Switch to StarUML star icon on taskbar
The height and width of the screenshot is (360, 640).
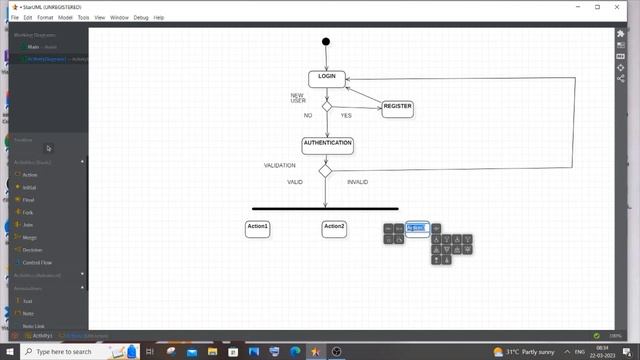316,351
